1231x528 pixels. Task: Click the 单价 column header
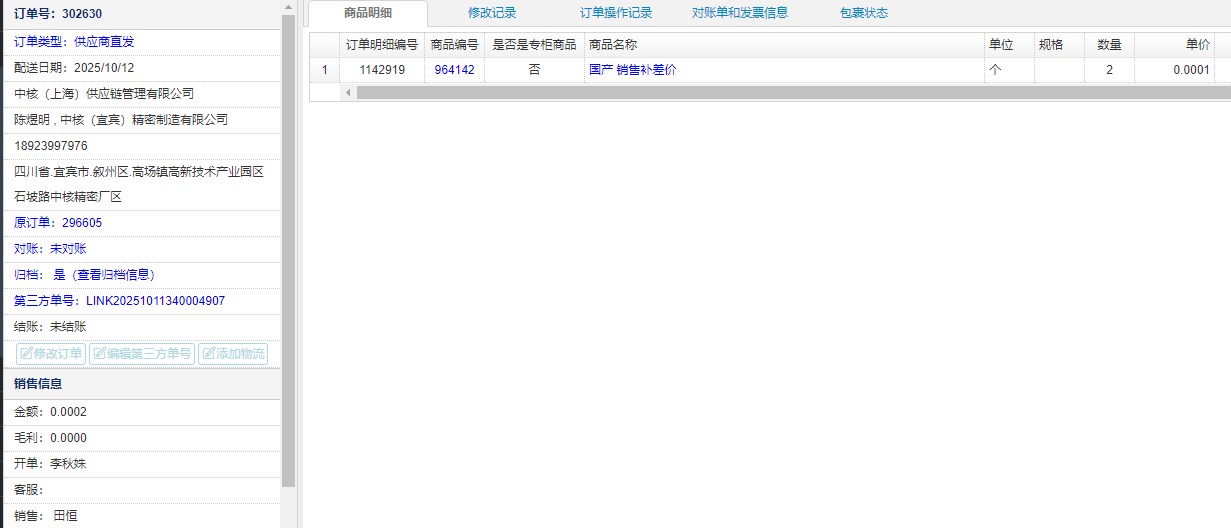click(1197, 45)
